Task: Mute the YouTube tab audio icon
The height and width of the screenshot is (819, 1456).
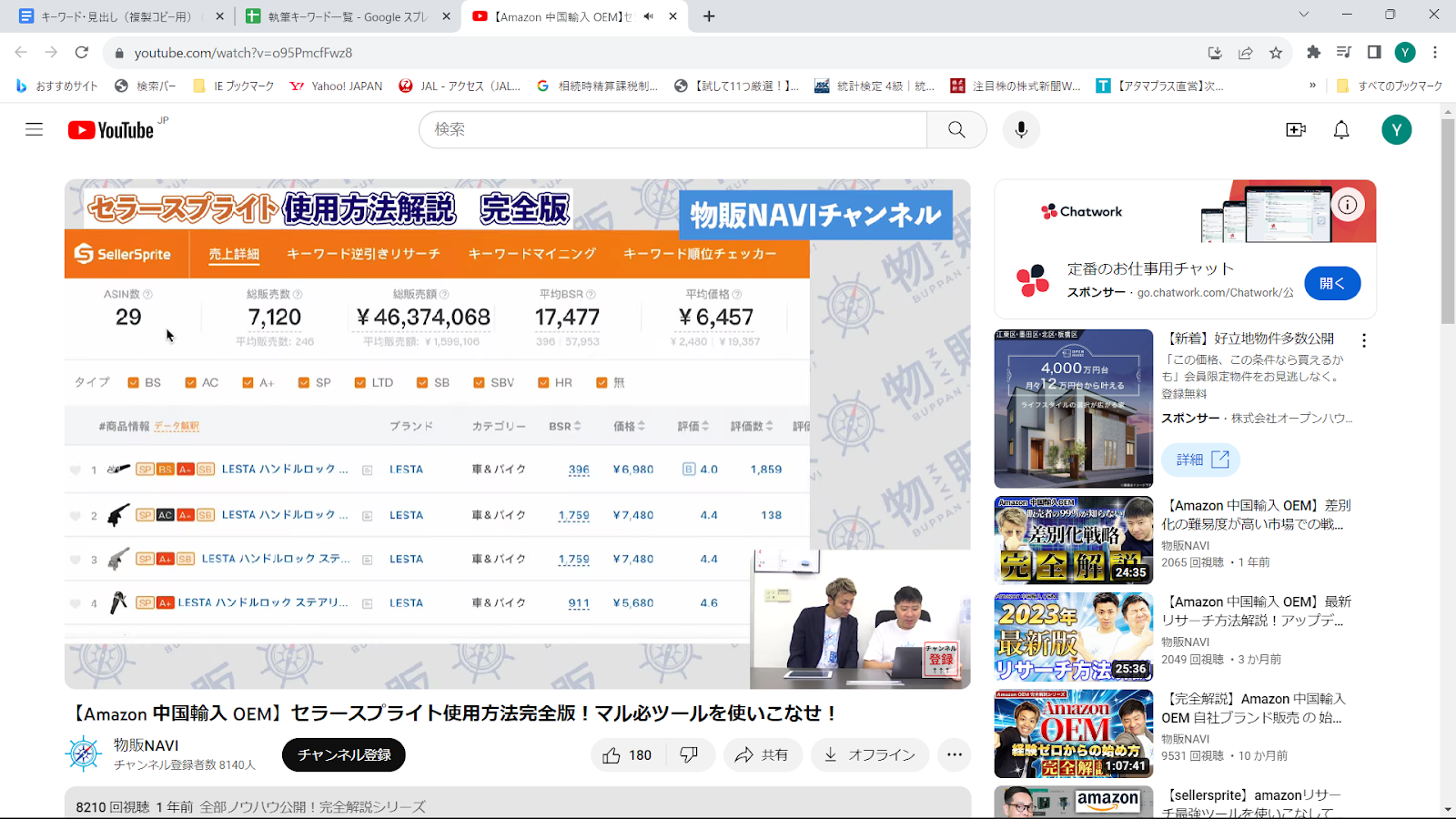Action: pos(649,16)
